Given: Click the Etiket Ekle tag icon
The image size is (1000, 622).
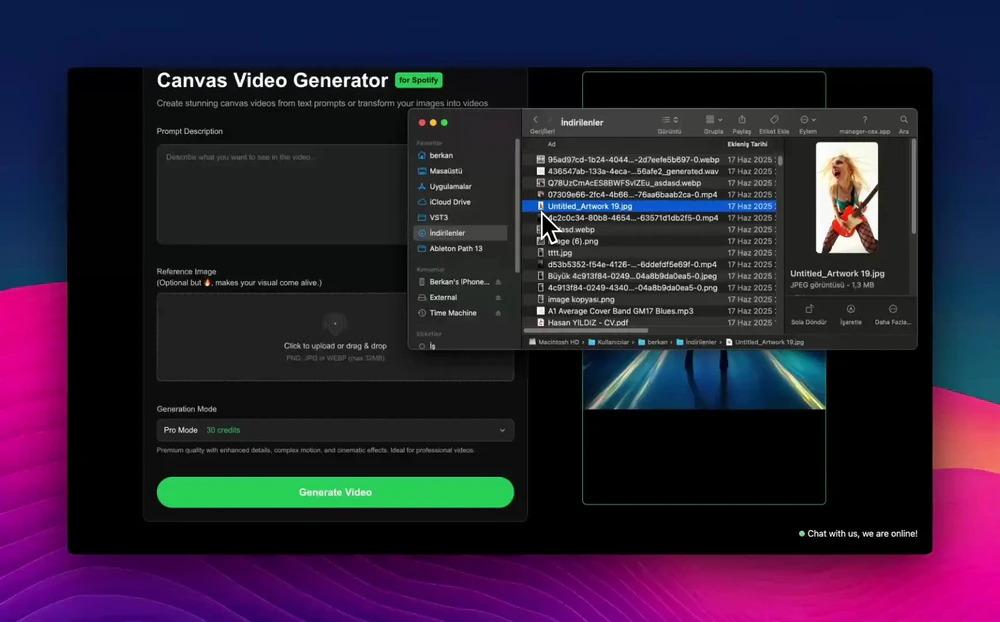Looking at the screenshot, I should 772,117.
